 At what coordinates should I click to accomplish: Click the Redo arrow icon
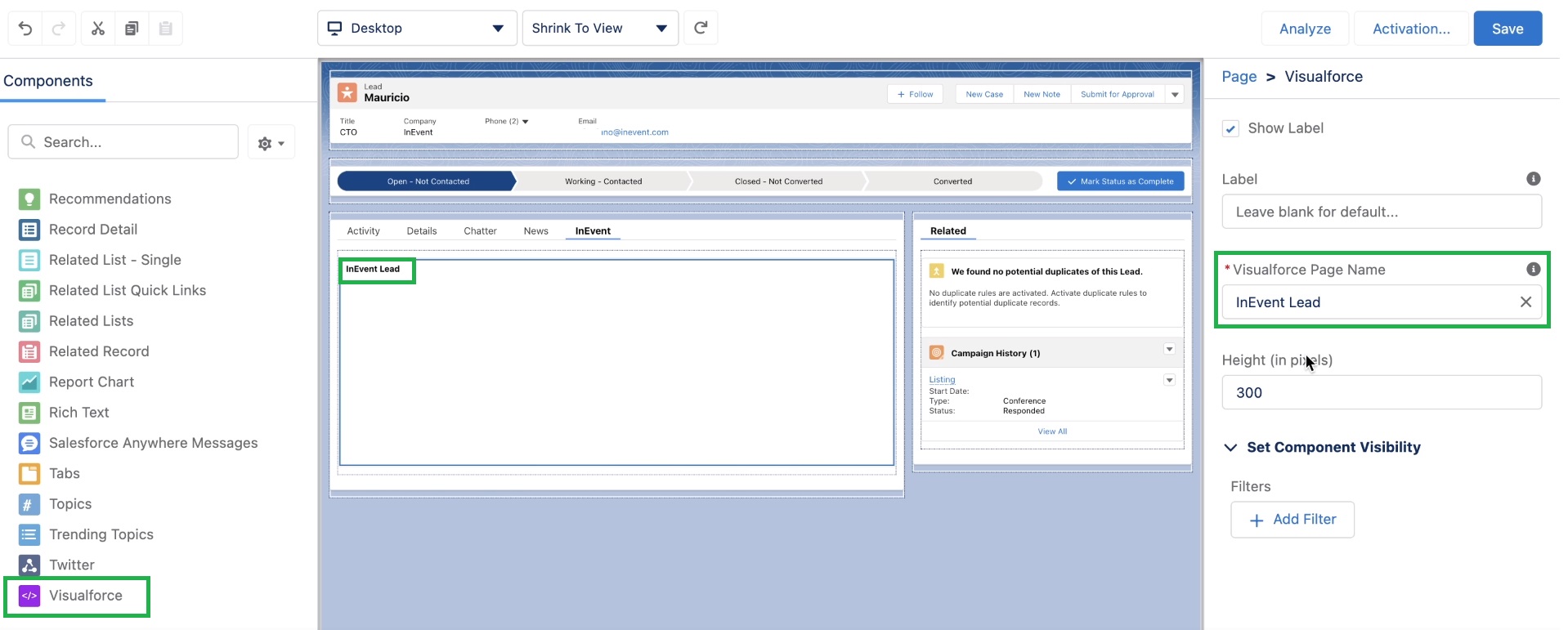tap(59, 29)
